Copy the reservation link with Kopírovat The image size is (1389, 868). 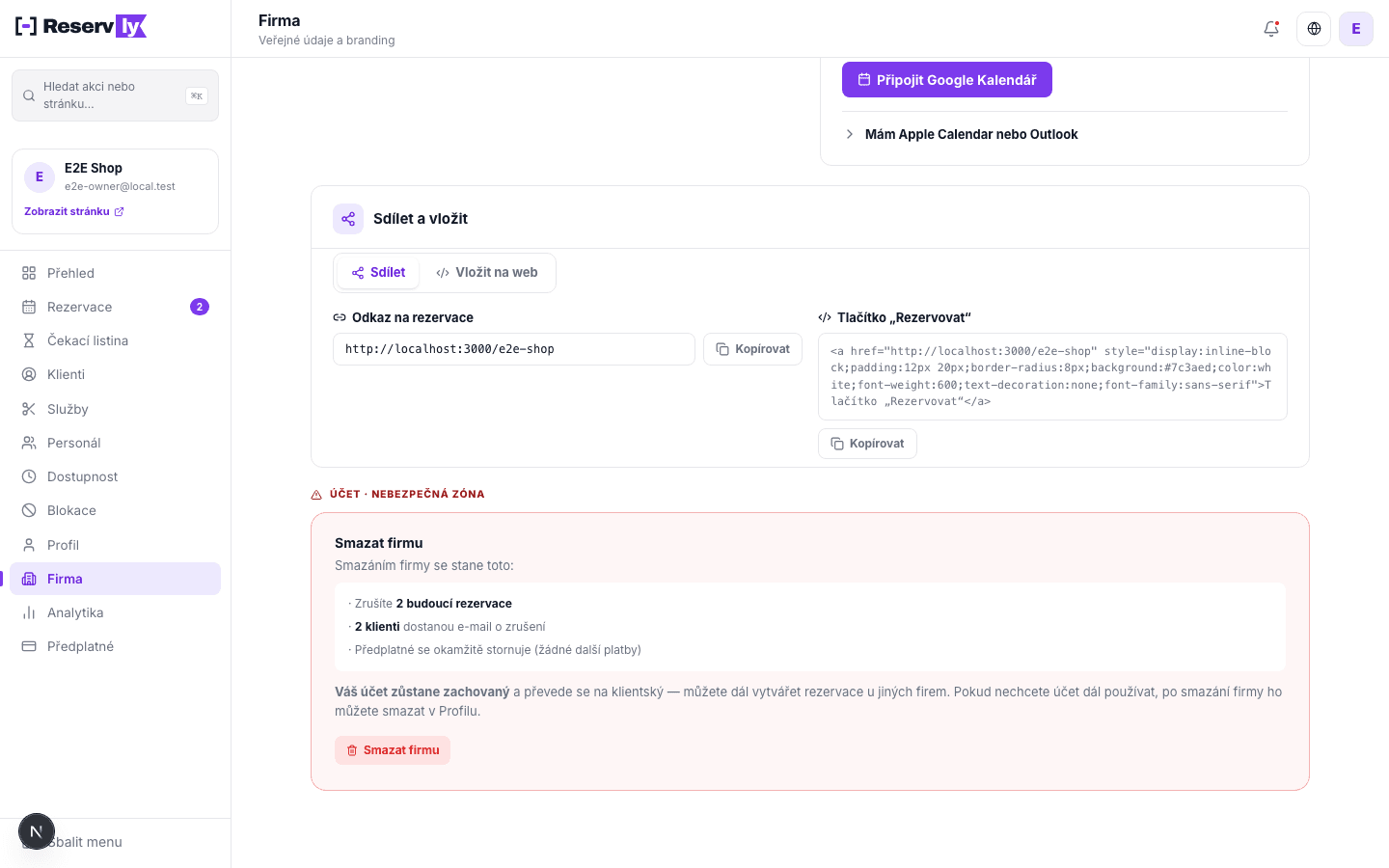[752, 349]
